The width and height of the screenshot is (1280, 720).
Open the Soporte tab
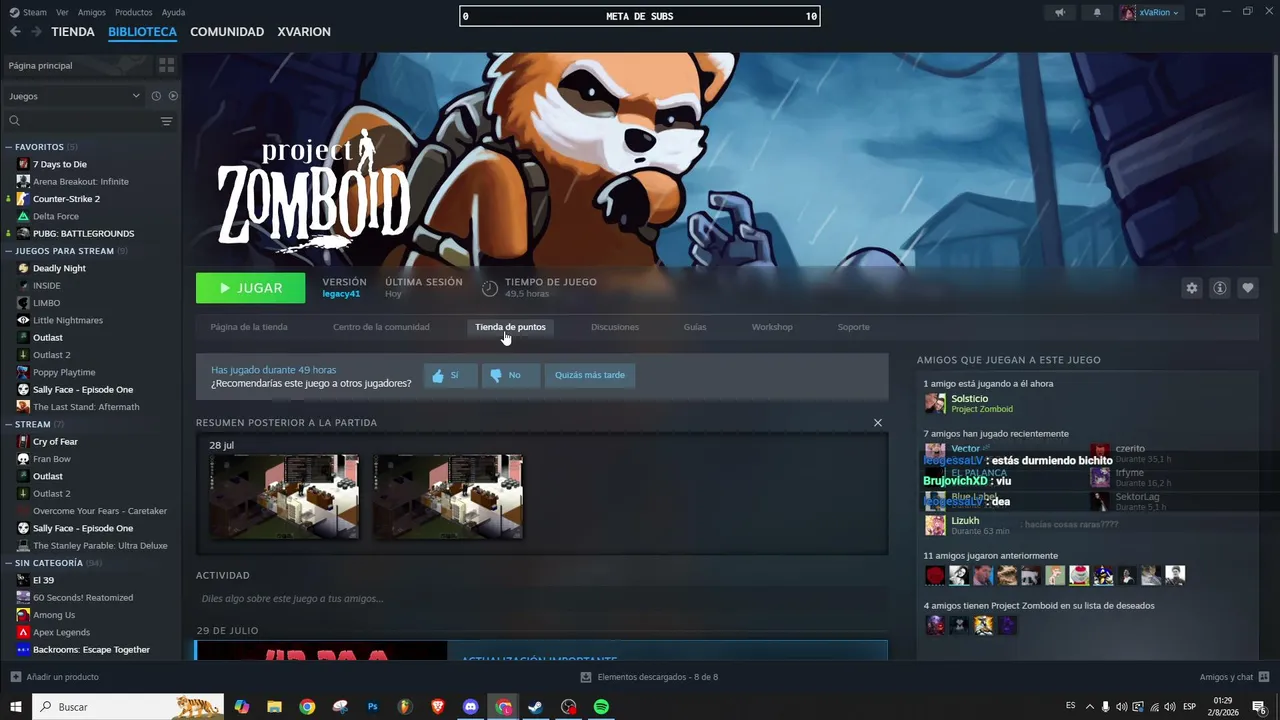pyautogui.click(x=854, y=327)
